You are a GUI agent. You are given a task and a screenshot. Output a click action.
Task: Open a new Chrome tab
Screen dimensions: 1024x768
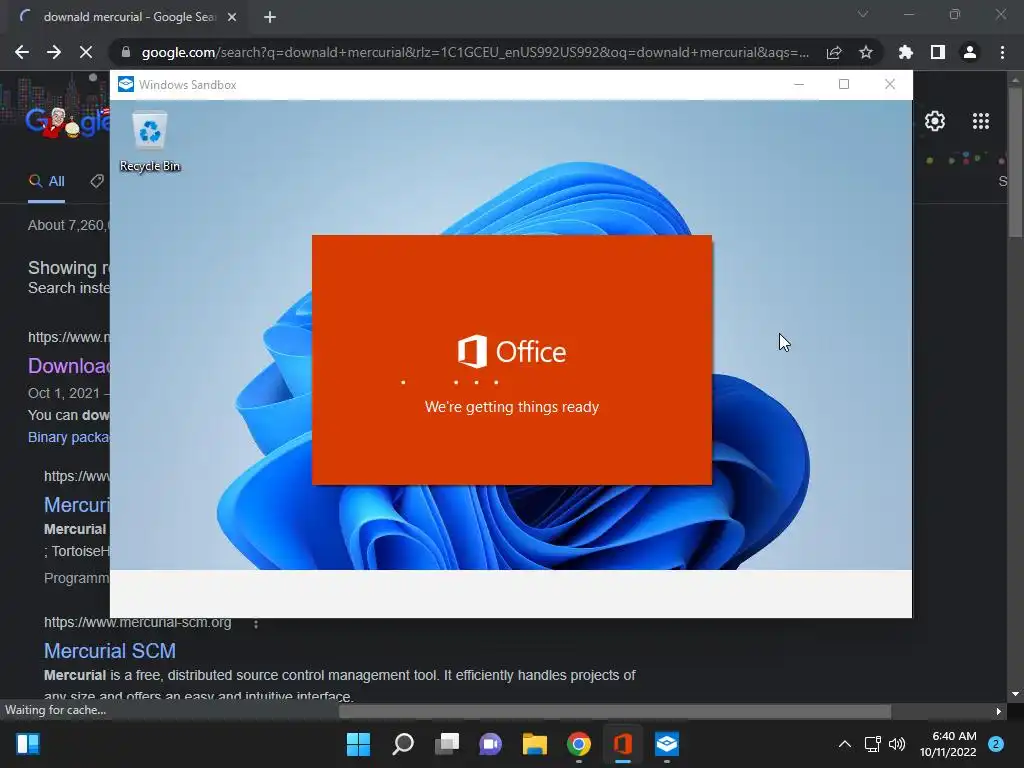pyautogui.click(x=270, y=17)
